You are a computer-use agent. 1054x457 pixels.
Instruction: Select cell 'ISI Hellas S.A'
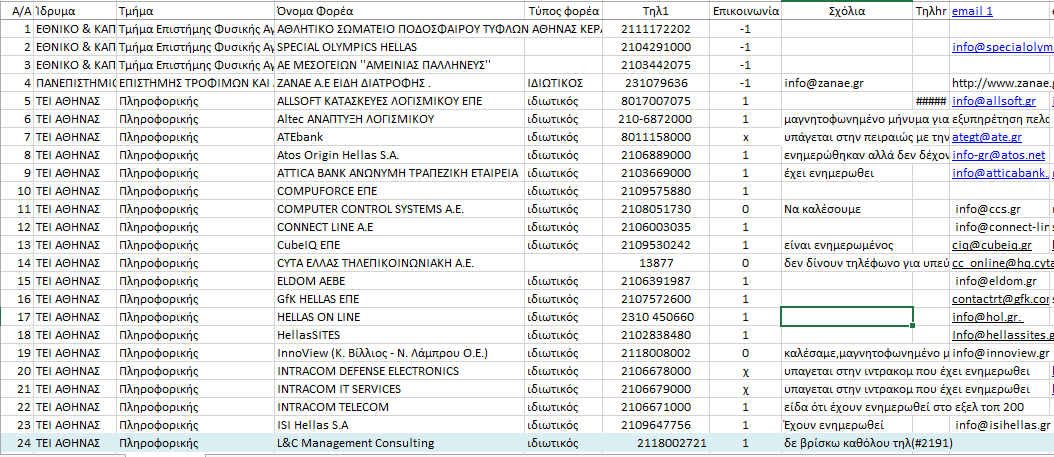tap(400, 425)
